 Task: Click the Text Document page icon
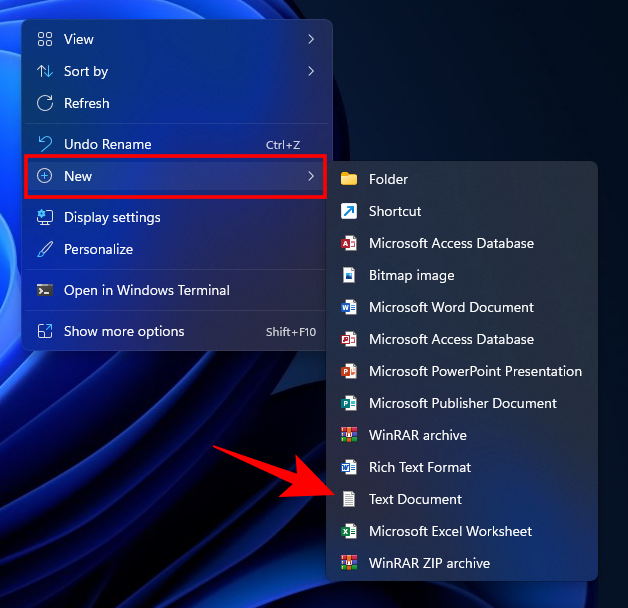point(349,499)
